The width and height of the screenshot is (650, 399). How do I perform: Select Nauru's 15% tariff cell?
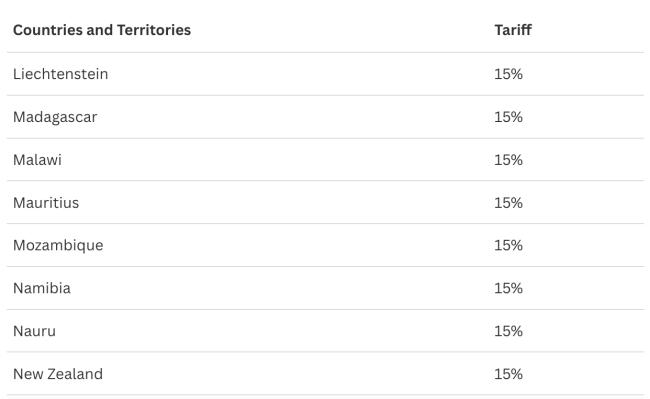(x=508, y=331)
